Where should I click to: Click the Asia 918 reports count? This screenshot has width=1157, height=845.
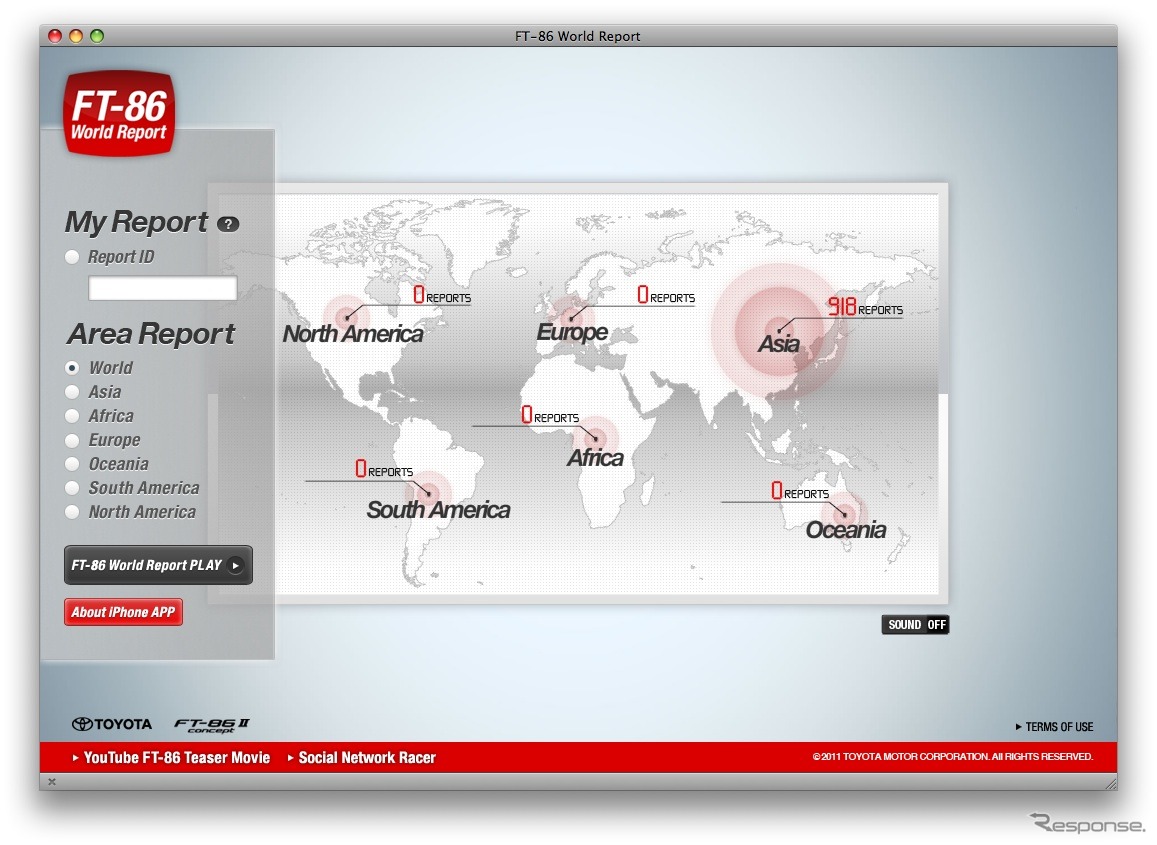864,306
